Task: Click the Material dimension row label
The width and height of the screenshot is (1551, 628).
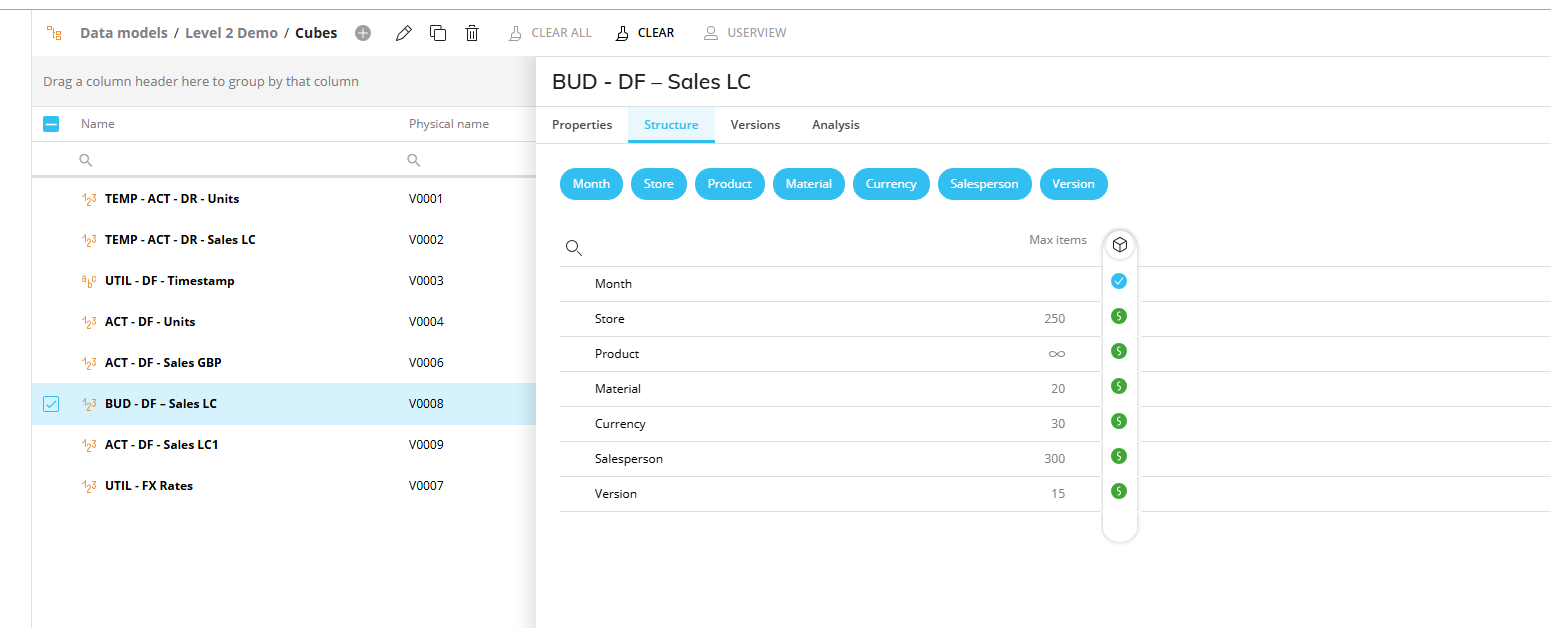Action: pos(618,389)
